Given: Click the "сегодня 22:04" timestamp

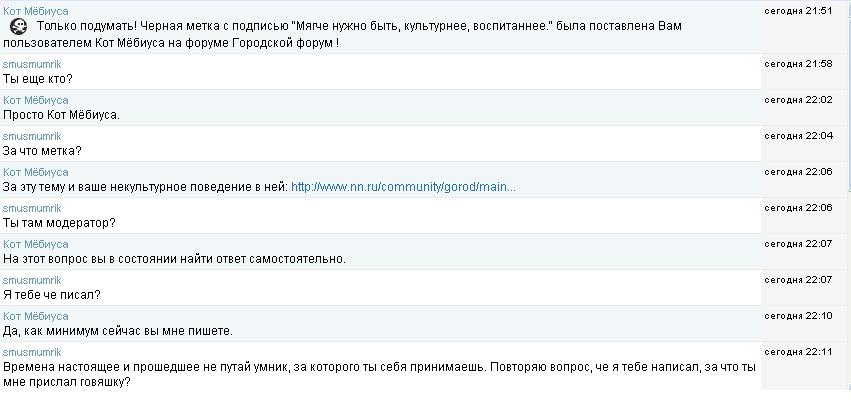Looking at the screenshot, I should pos(798,136).
